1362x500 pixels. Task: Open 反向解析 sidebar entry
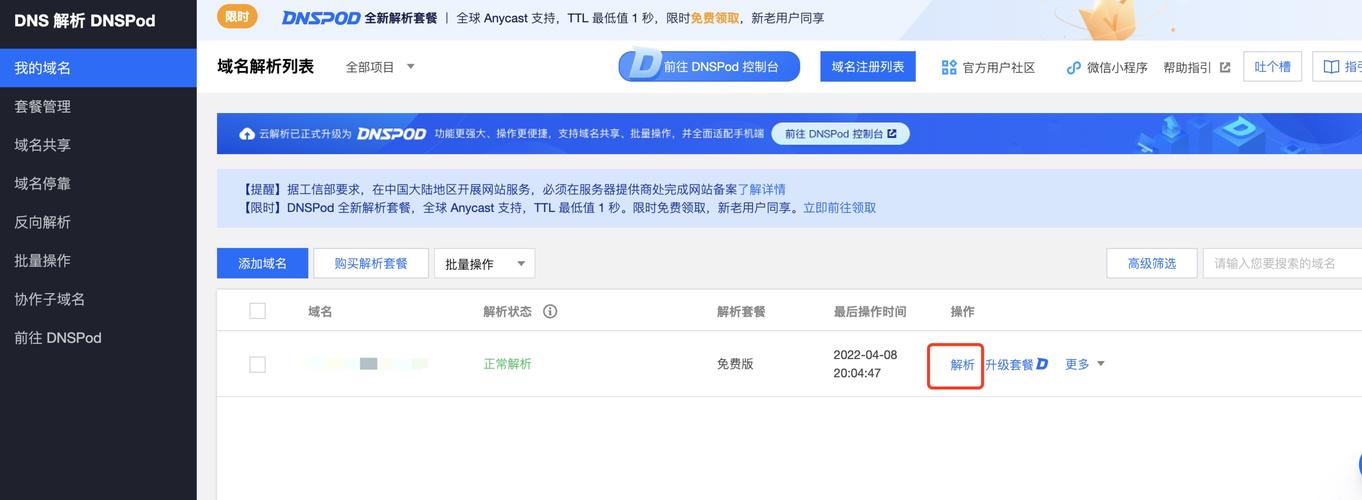click(x=98, y=222)
